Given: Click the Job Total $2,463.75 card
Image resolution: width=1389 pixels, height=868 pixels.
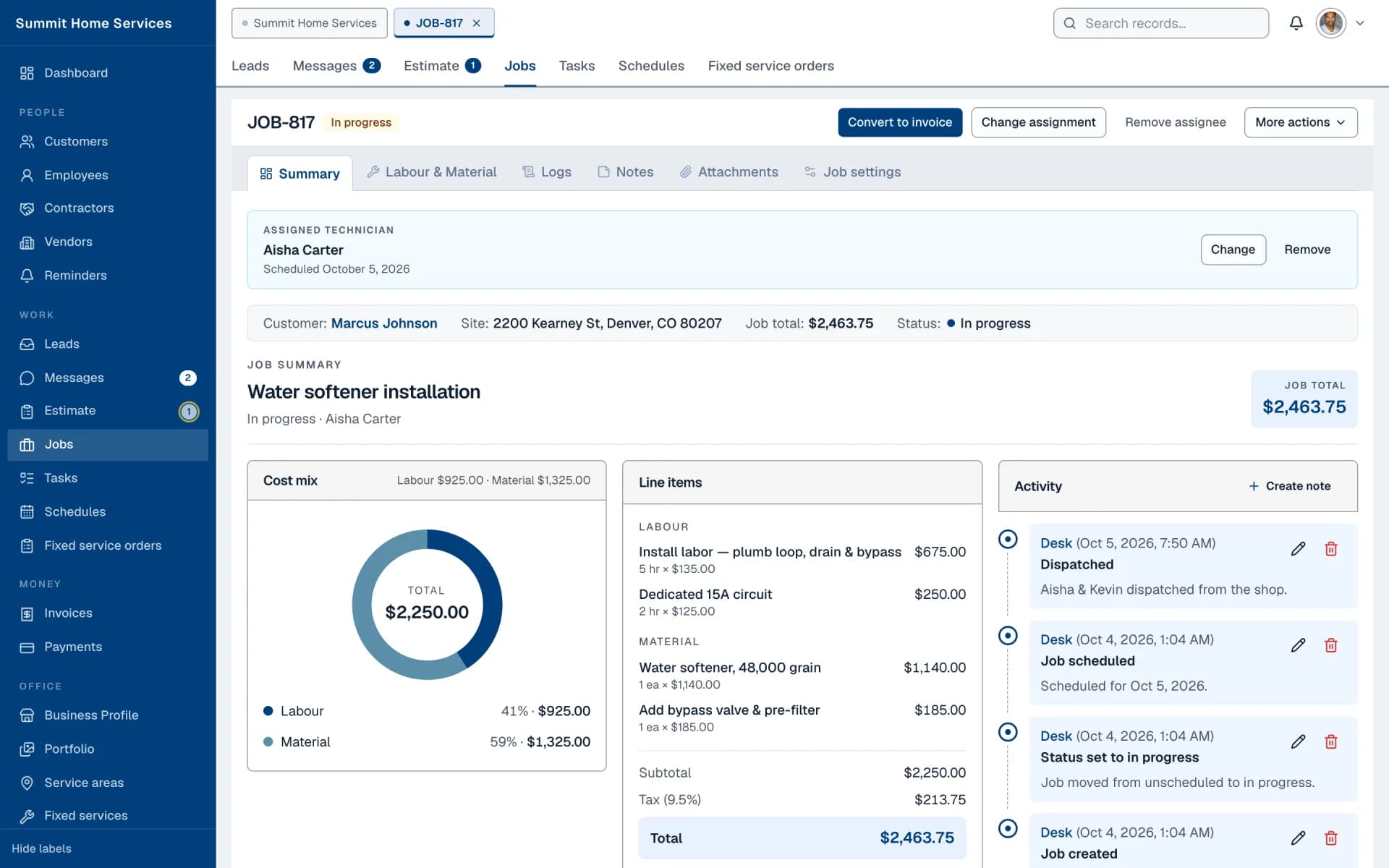Looking at the screenshot, I should 1304,399.
